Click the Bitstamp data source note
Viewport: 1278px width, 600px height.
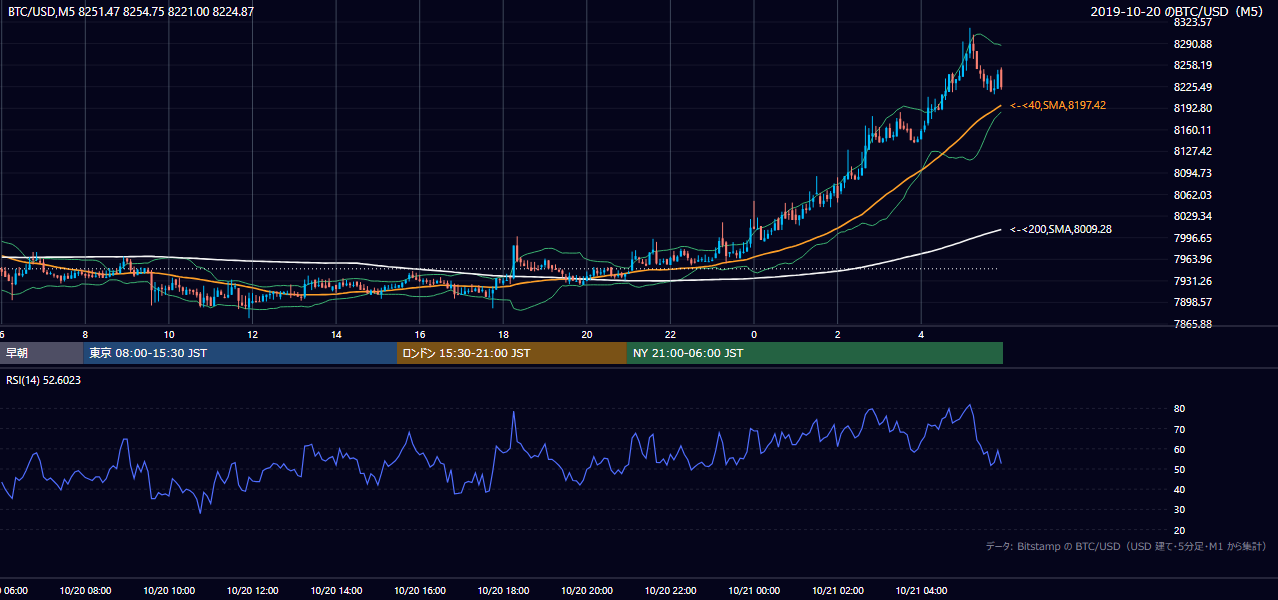click(x=1126, y=546)
